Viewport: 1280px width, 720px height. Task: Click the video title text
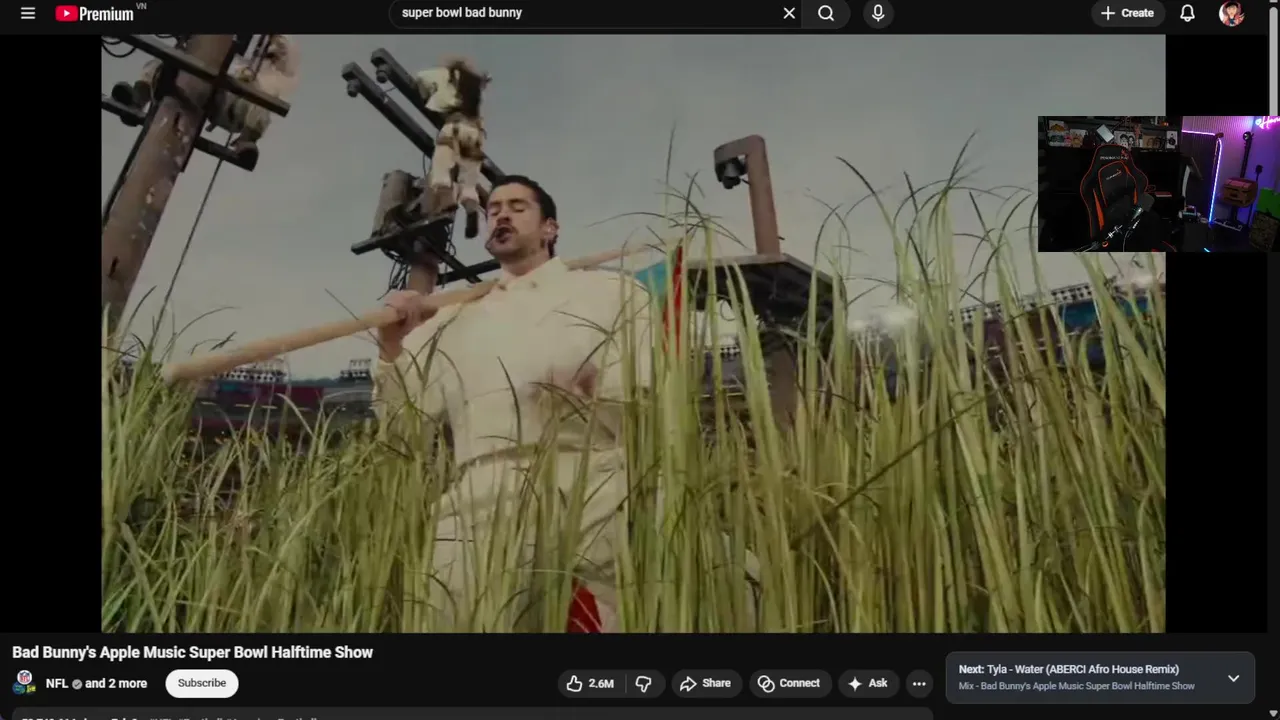pyautogui.click(x=192, y=652)
